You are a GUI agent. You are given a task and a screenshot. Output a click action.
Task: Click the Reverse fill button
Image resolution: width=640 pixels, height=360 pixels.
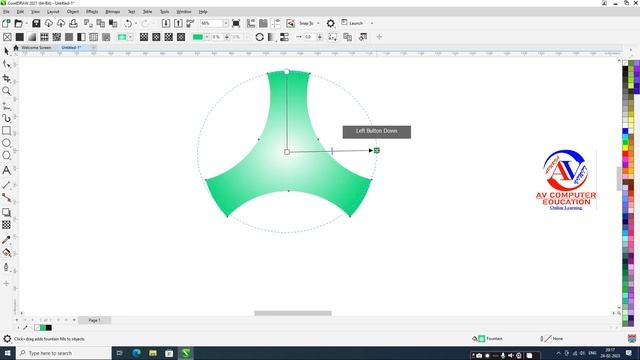click(259, 37)
